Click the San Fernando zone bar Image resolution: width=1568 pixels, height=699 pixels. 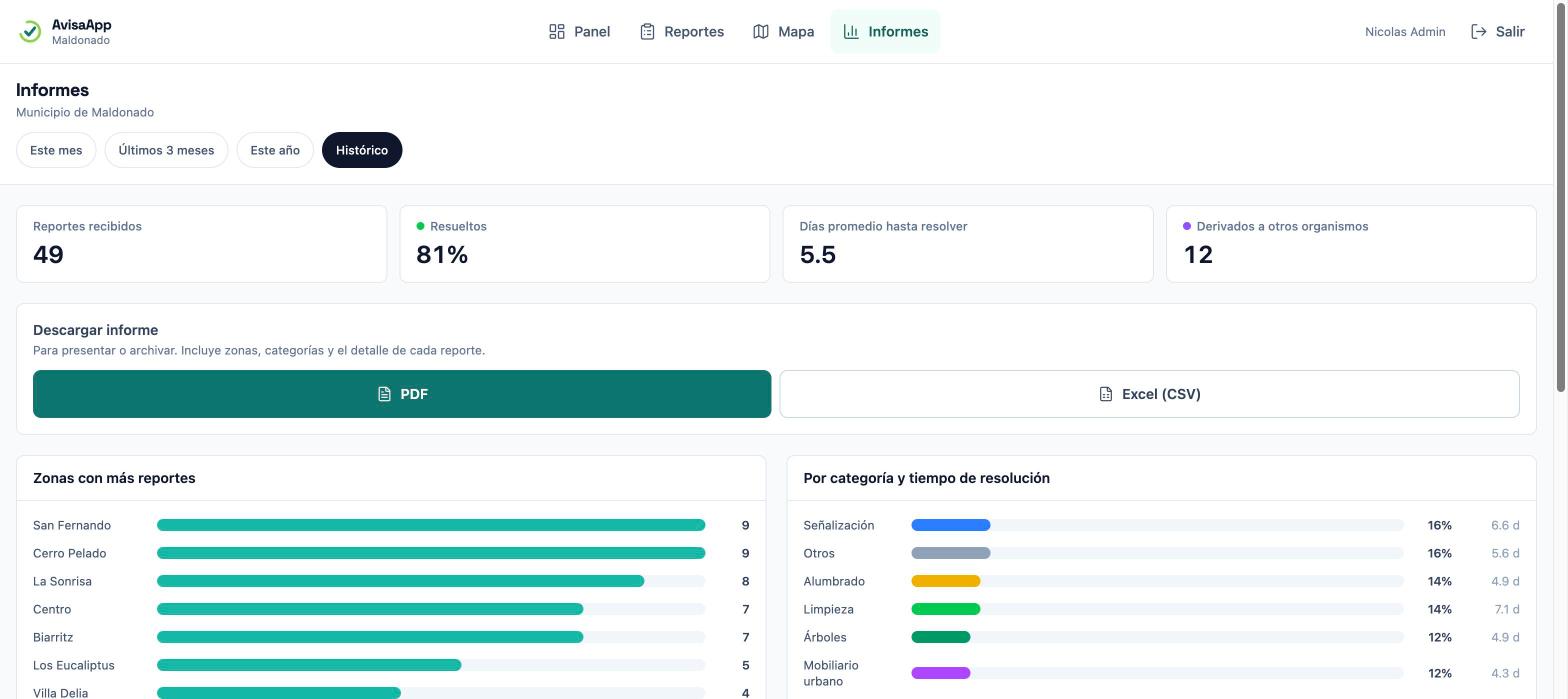tap(431, 525)
